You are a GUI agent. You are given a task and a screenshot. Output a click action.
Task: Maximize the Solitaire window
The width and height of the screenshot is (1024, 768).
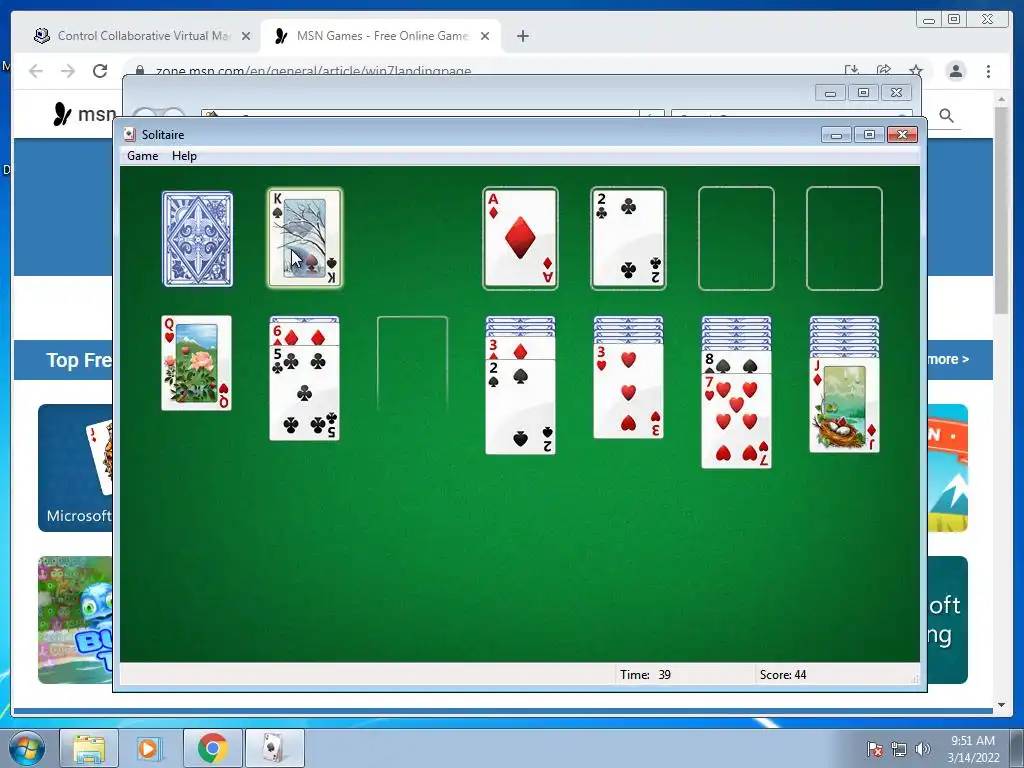tap(869, 135)
